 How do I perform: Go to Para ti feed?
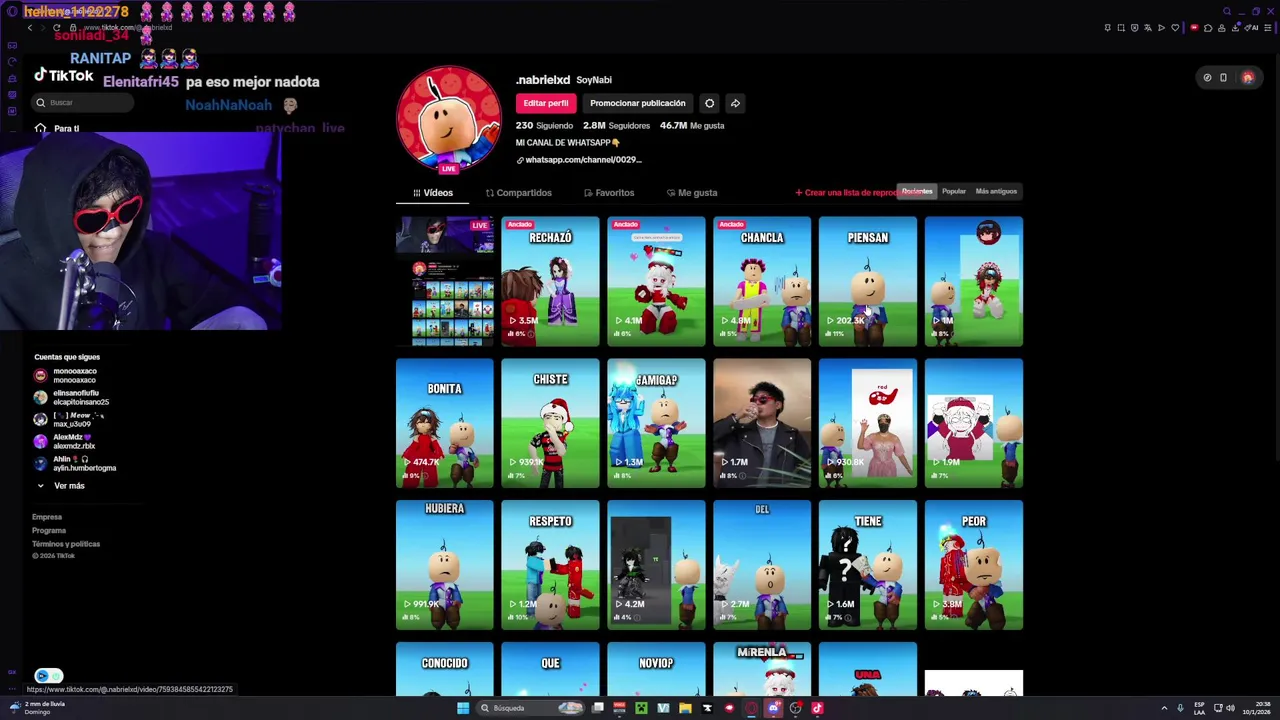point(58,128)
